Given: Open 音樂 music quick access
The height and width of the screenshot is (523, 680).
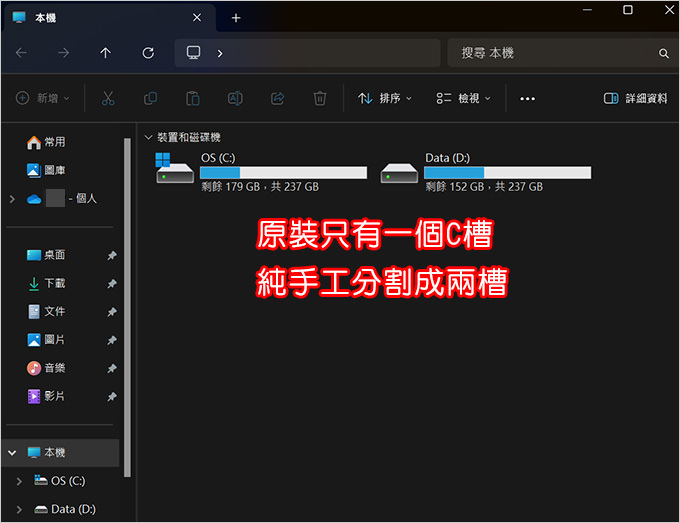Looking at the screenshot, I should coord(46,368).
